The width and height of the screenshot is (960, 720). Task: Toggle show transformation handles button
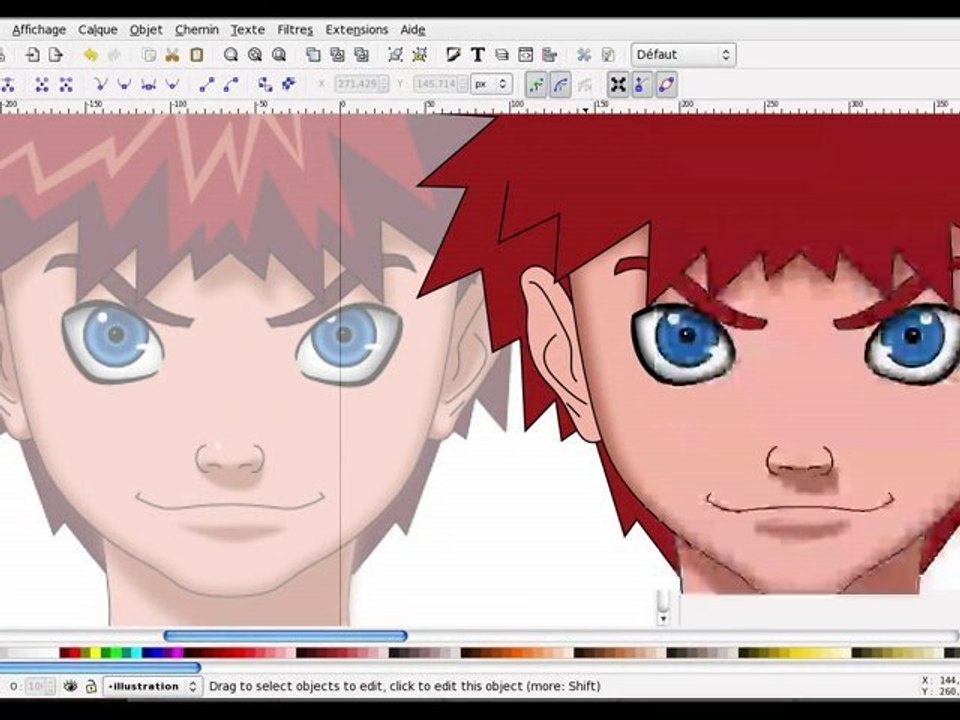click(x=618, y=84)
